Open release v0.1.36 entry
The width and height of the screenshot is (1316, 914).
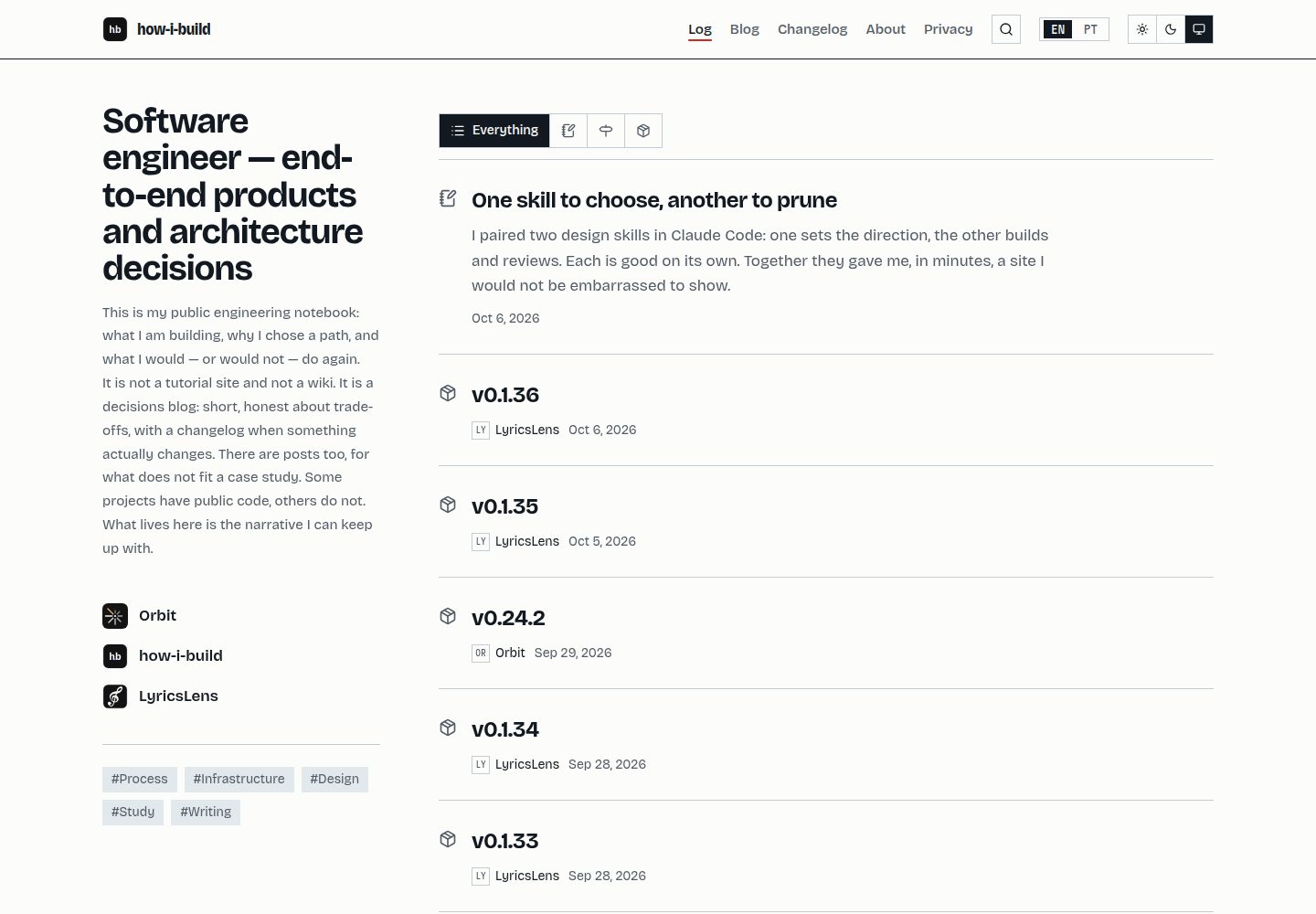coord(505,395)
